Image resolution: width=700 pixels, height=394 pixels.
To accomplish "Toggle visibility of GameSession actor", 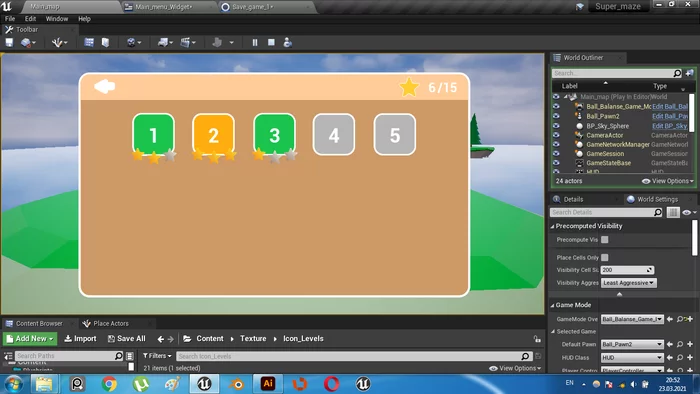I will [556, 153].
